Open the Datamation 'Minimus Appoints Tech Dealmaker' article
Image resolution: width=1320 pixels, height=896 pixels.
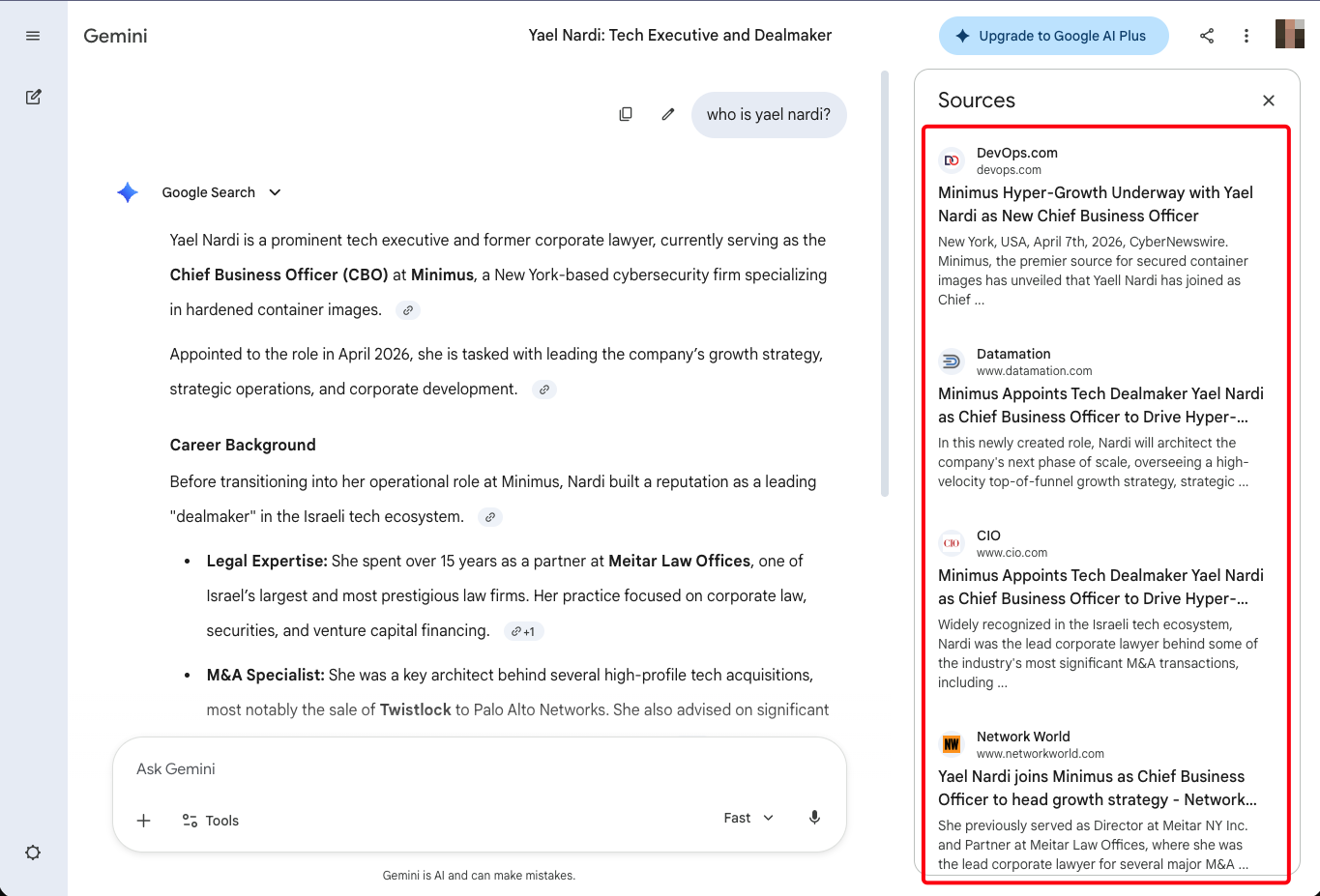tap(1100, 405)
